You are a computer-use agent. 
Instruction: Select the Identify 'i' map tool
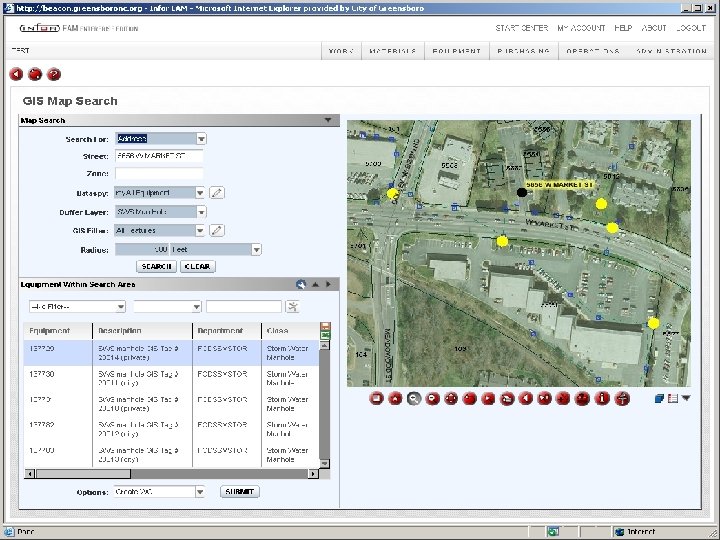click(x=602, y=399)
